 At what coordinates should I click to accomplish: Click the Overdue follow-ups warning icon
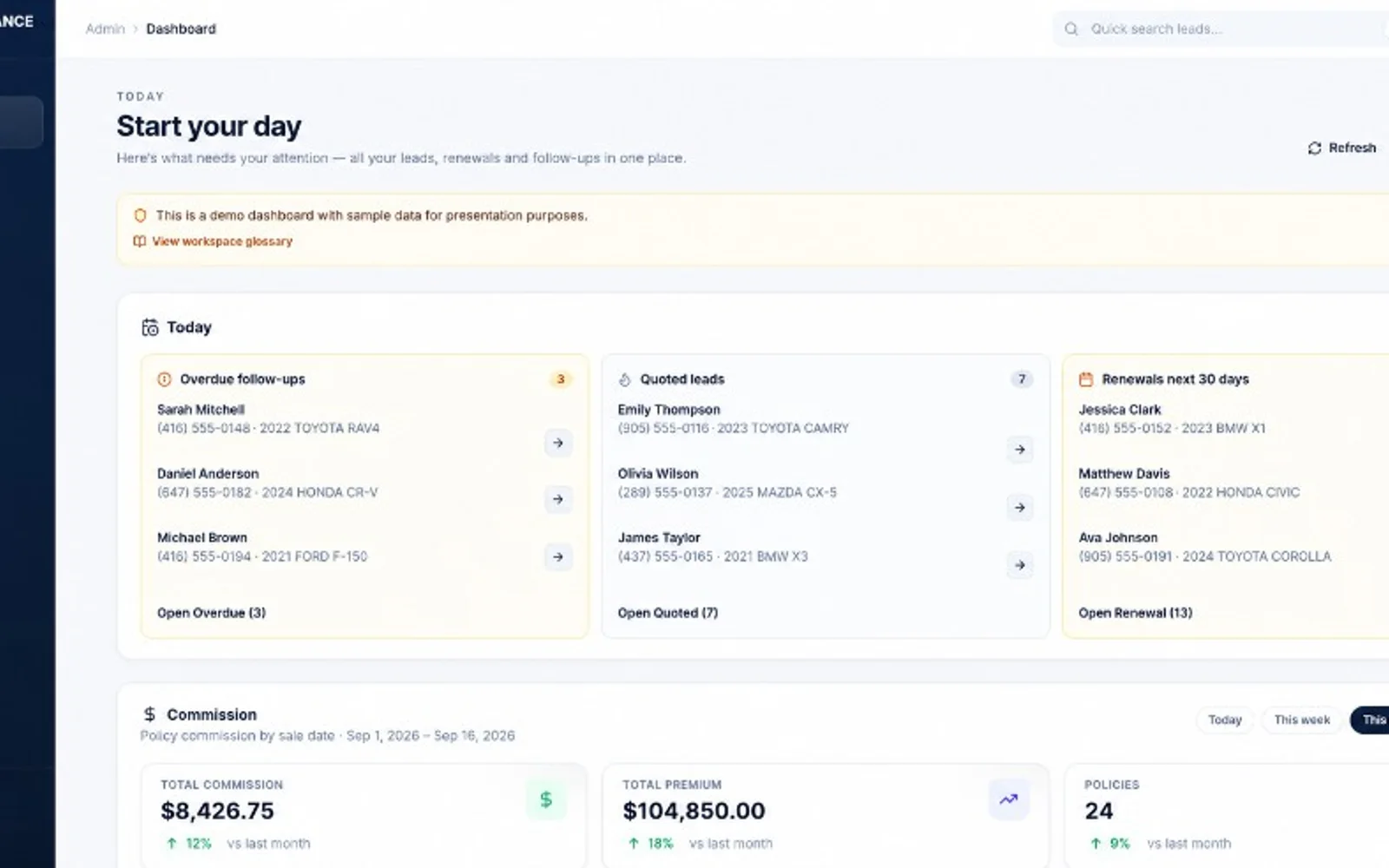click(x=164, y=379)
